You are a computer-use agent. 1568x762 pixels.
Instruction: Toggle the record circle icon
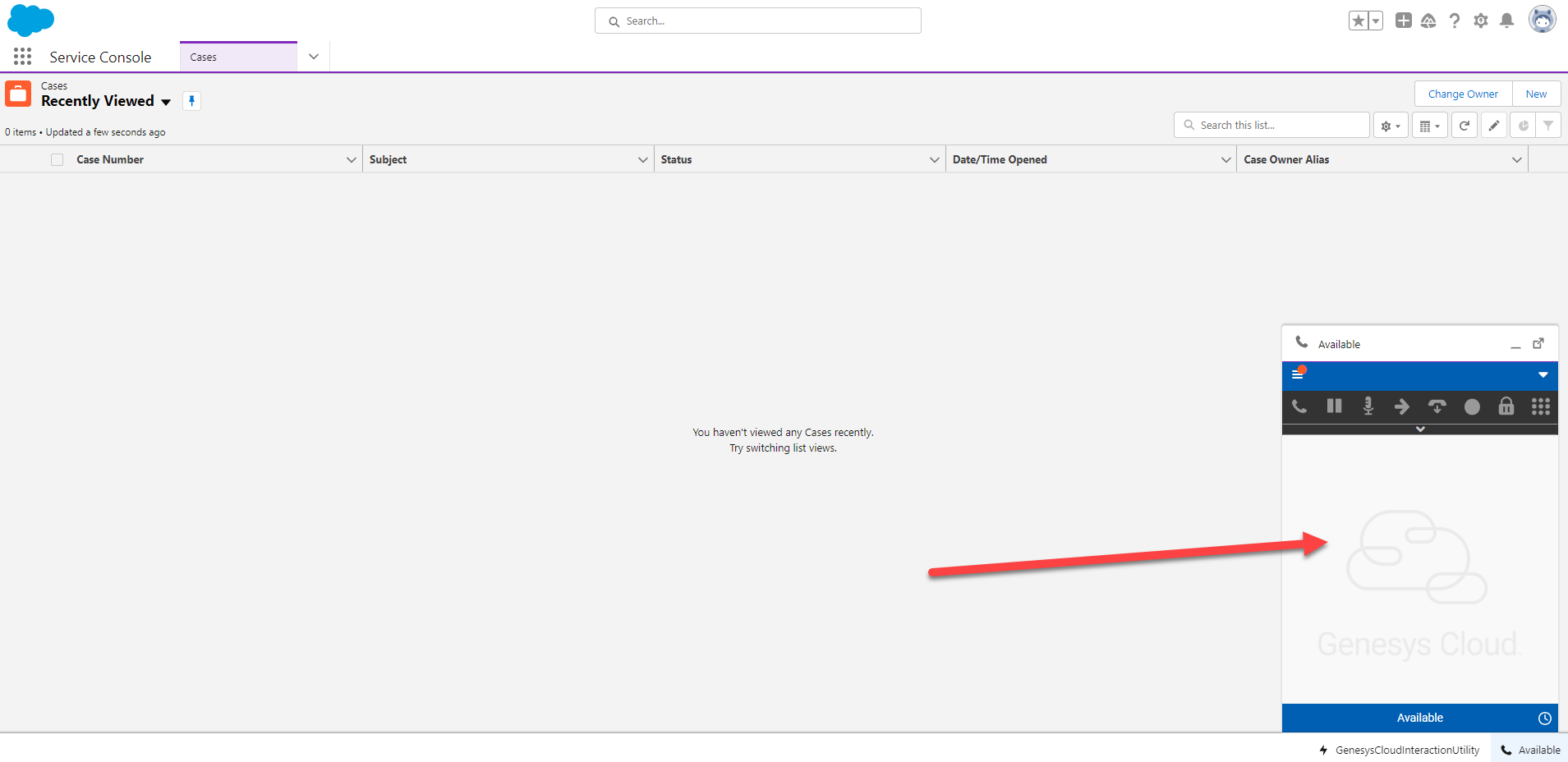1472,406
